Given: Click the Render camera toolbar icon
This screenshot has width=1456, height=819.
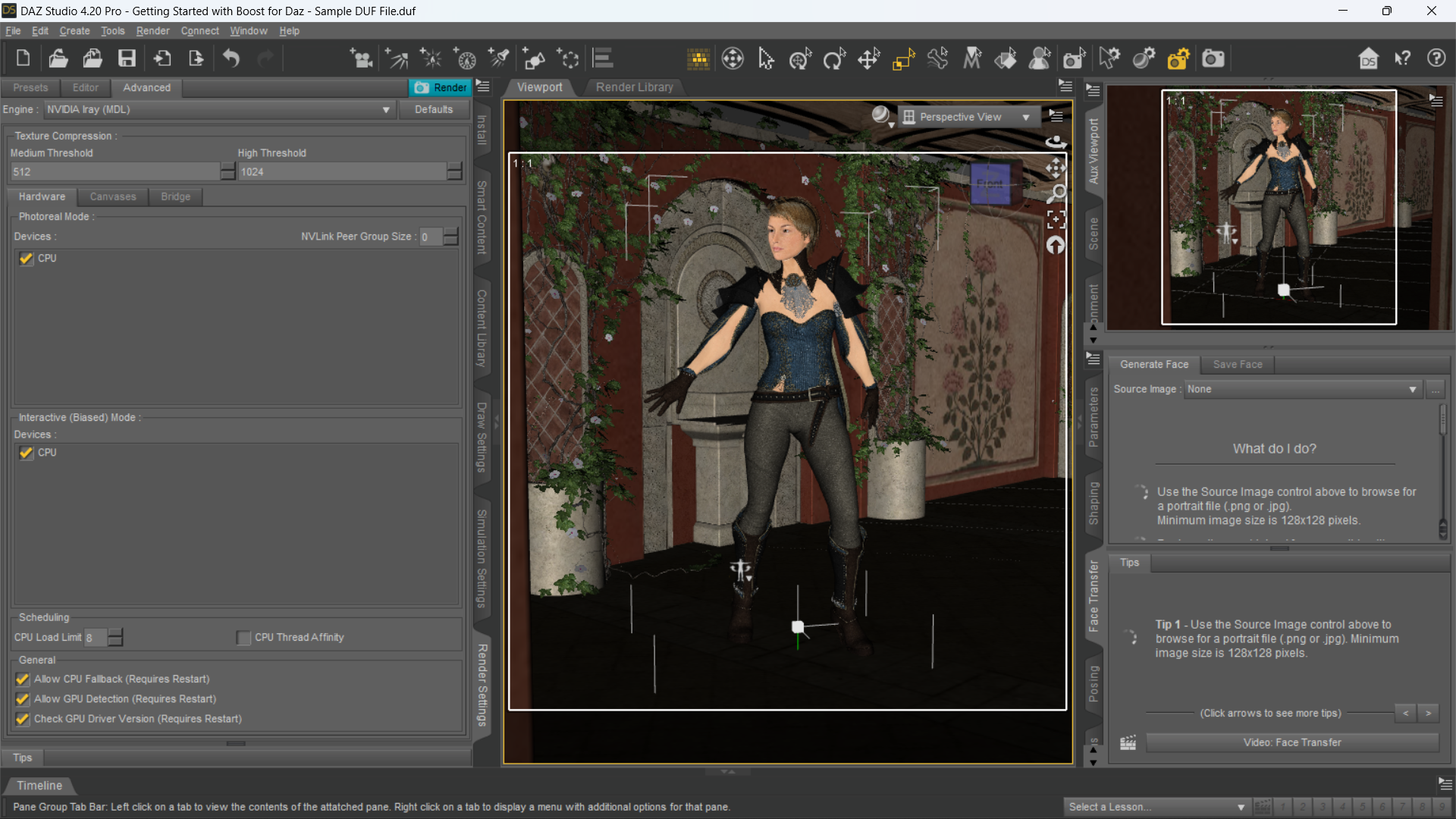Looking at the screenshot, I should click(1213, 58).
